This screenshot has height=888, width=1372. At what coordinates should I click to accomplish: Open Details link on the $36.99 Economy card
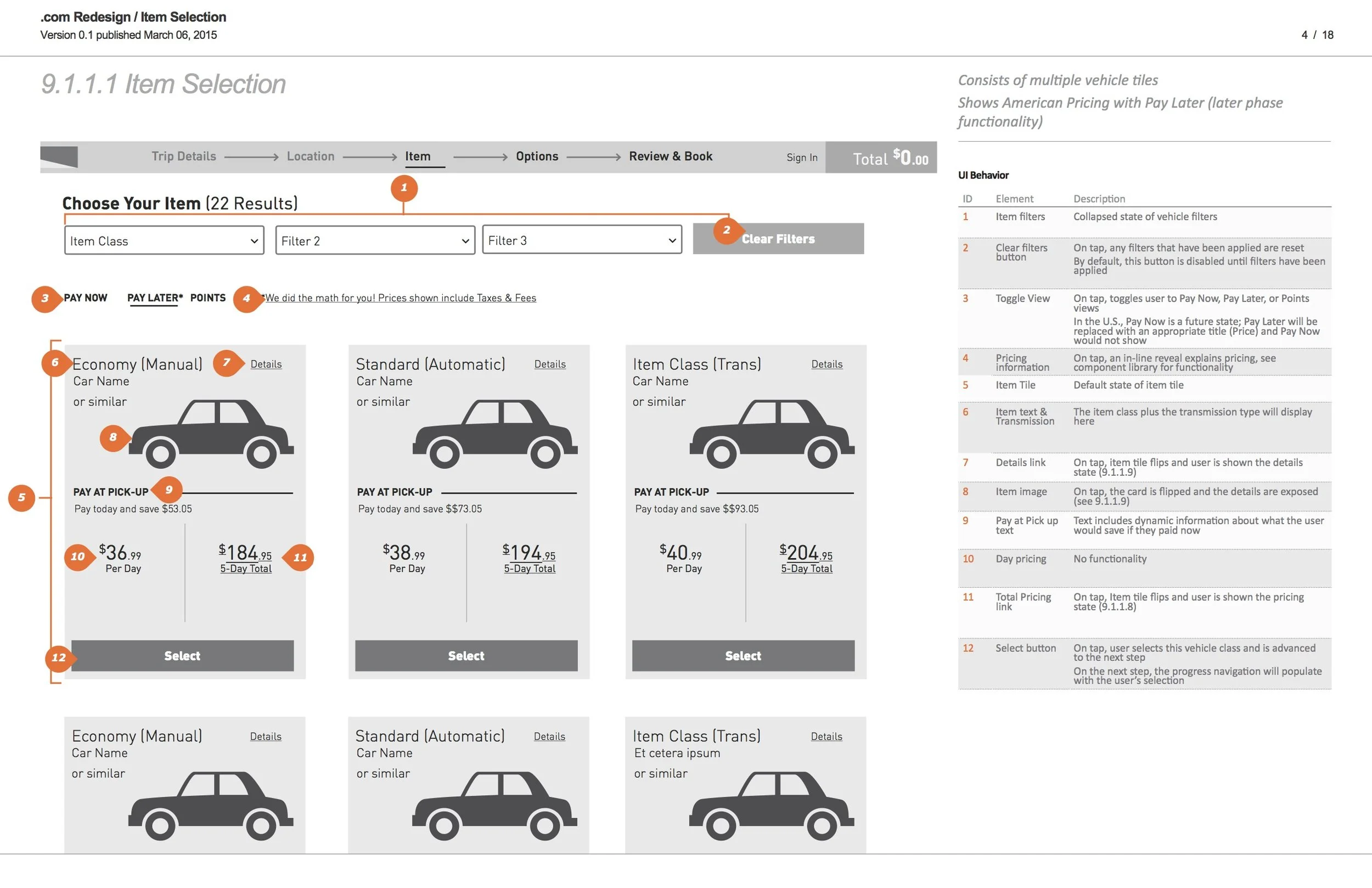[x=266, y=364]
